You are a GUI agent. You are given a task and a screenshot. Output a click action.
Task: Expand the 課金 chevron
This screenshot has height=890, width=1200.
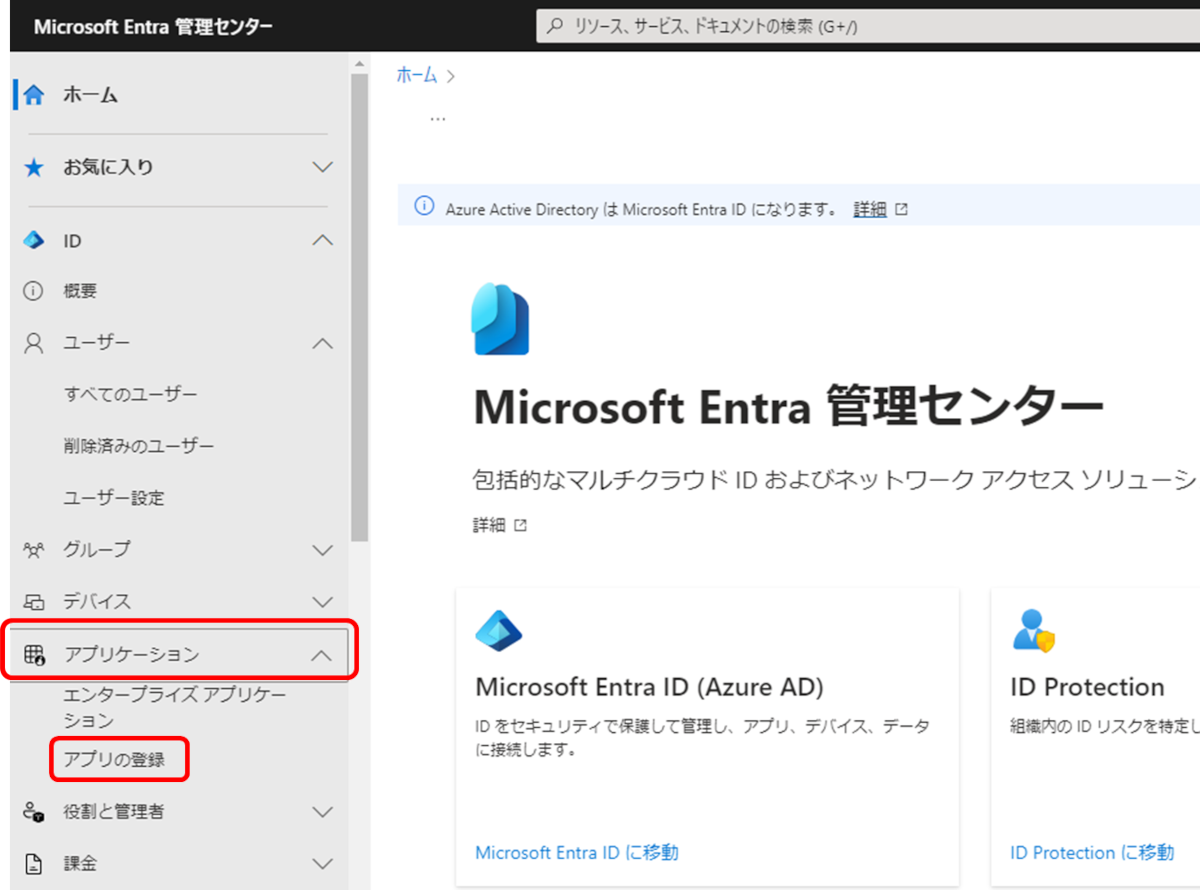[x=322, y=863]
